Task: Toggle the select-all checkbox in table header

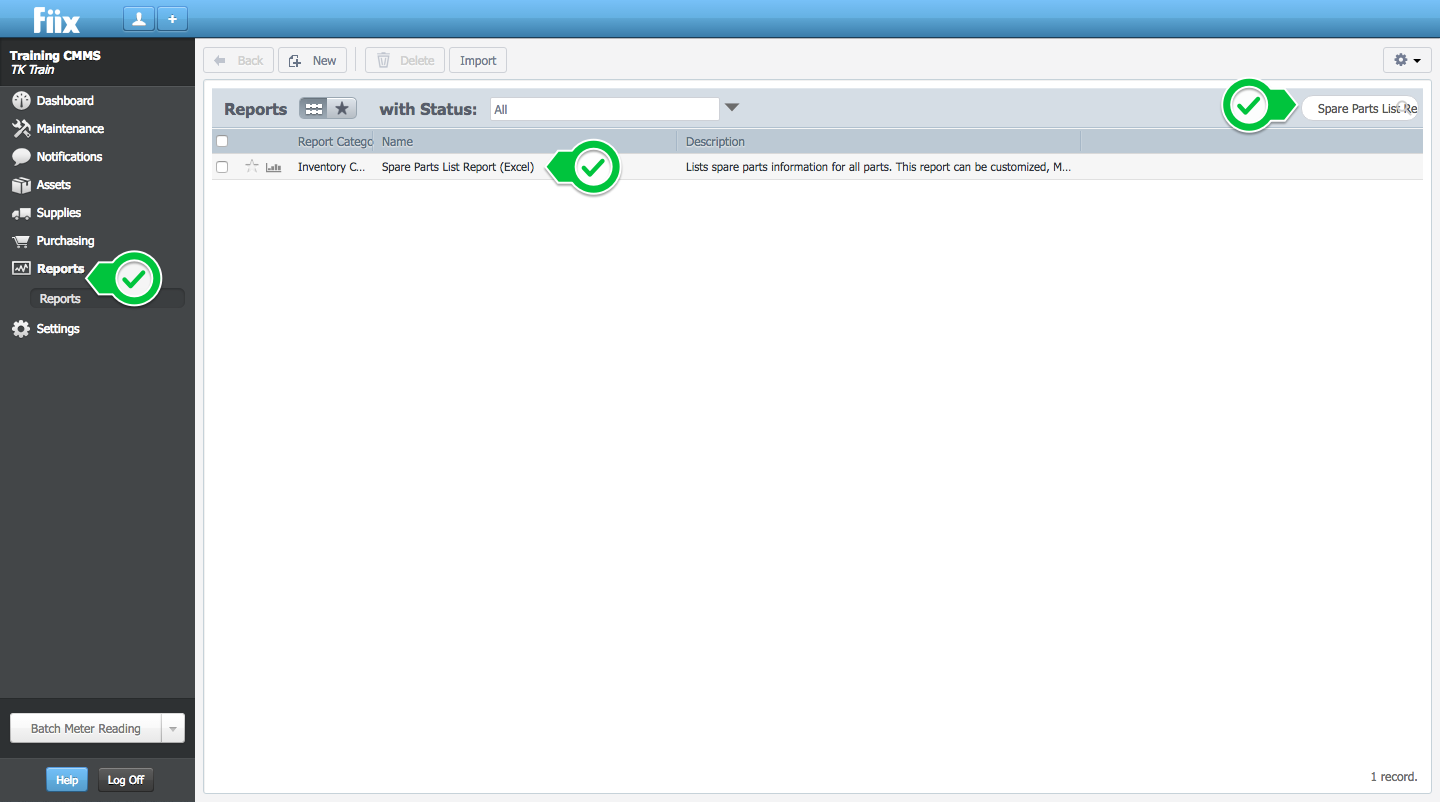Action: pos(222,141)
